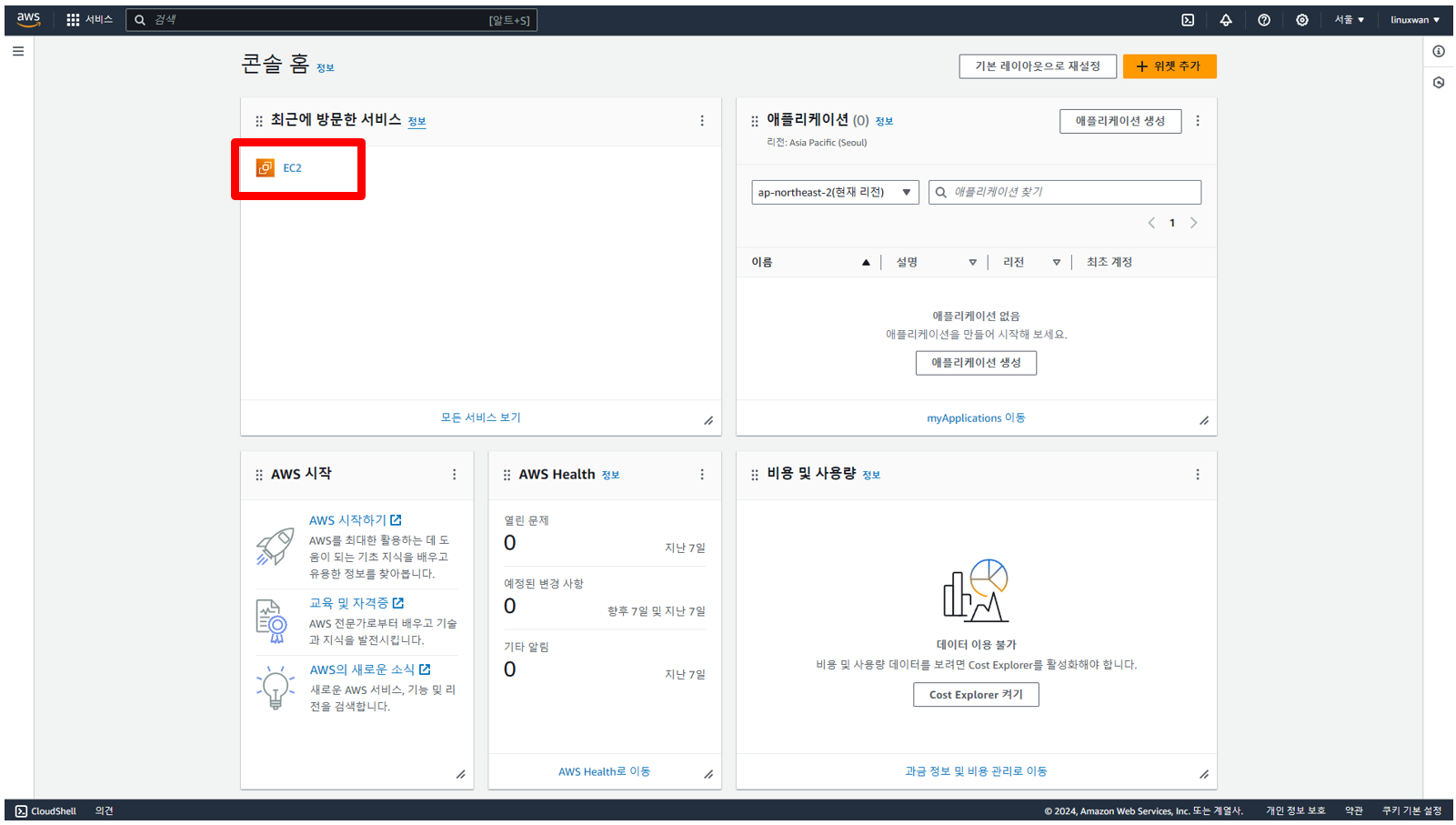Click Cost Explorer 켜기 button
The width and height of the screenshot is (1456, 825).
tap(976, 695)
